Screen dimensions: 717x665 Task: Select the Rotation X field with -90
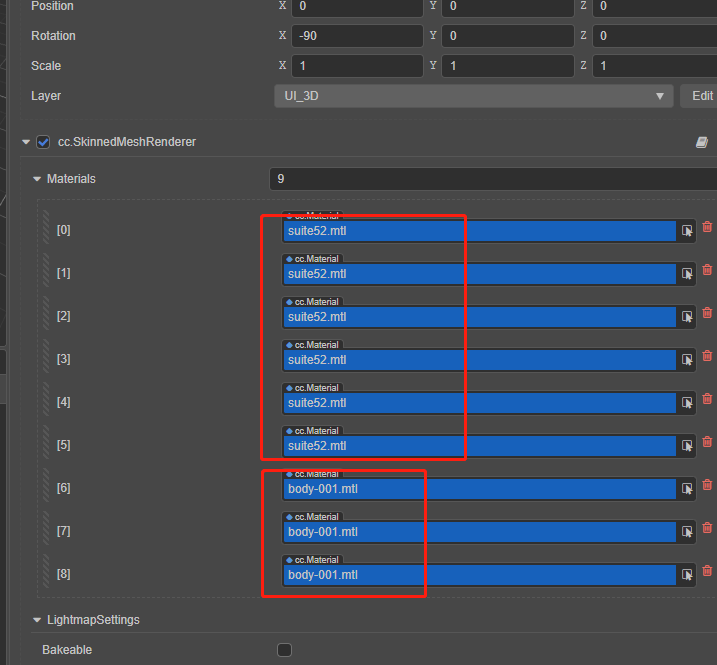click(x=357, y=36)
